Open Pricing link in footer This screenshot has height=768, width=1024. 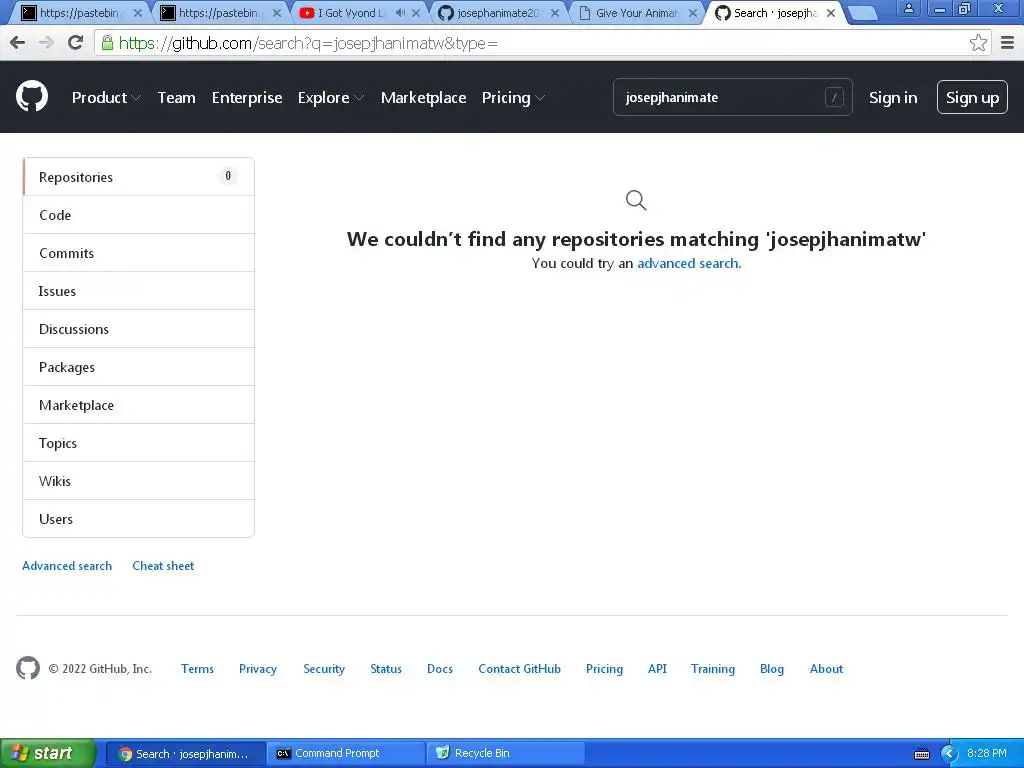604,669
